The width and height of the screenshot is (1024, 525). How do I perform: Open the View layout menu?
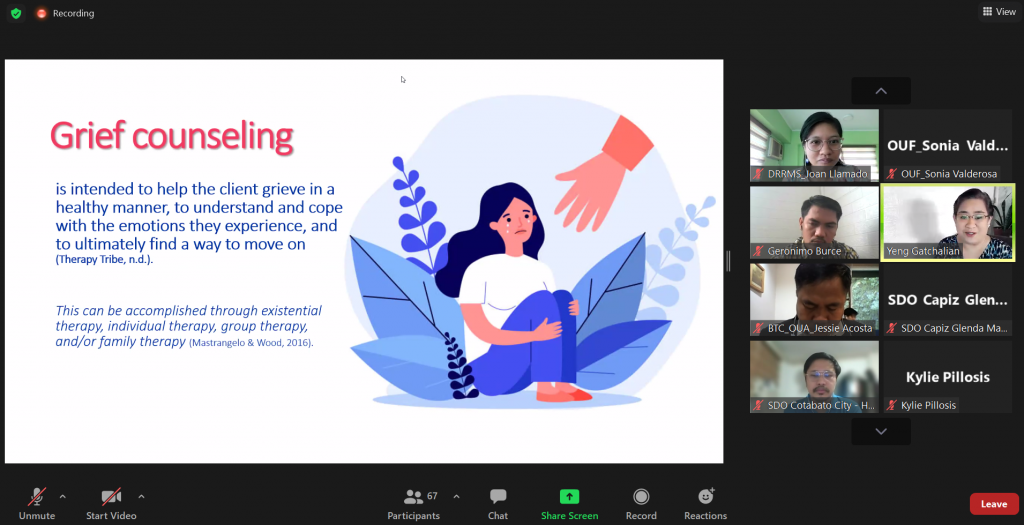coord(999,12)
